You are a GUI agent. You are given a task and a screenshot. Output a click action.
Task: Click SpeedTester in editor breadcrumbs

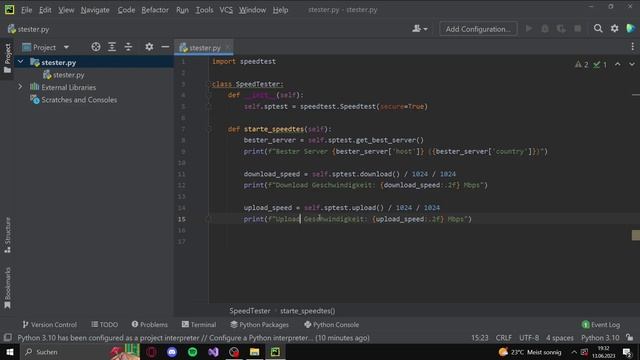coord(249,311)
